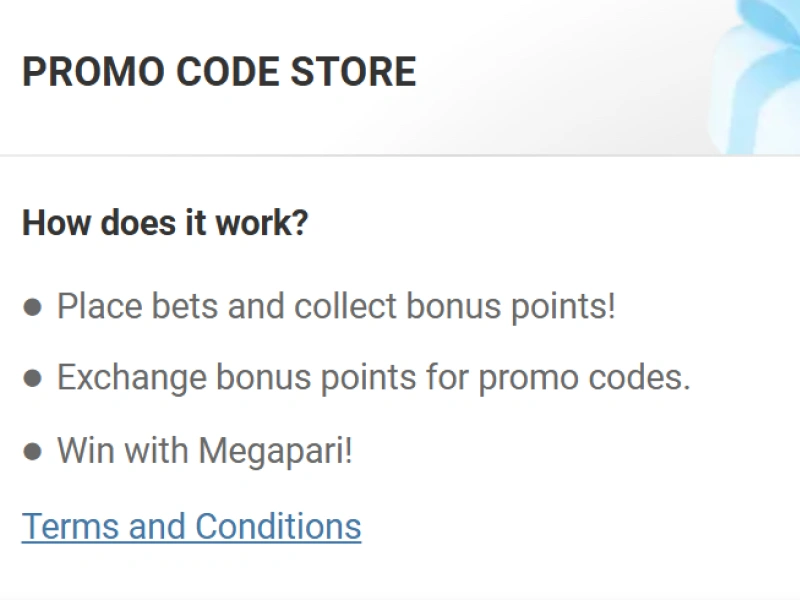This screenshot has width=800, height=600.
Task: Click the second bullet point marker
Action: click(31, 378)
